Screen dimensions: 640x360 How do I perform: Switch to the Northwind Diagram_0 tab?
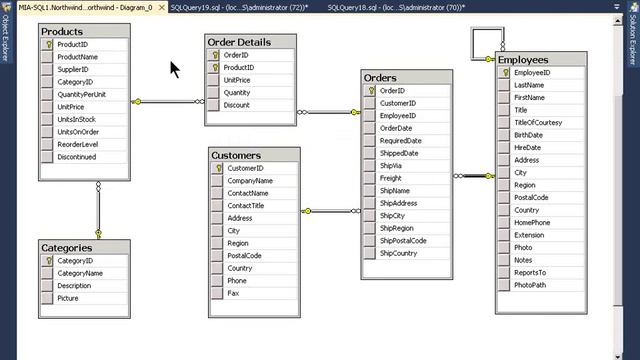pyautogui.click(x=85, y=7)
